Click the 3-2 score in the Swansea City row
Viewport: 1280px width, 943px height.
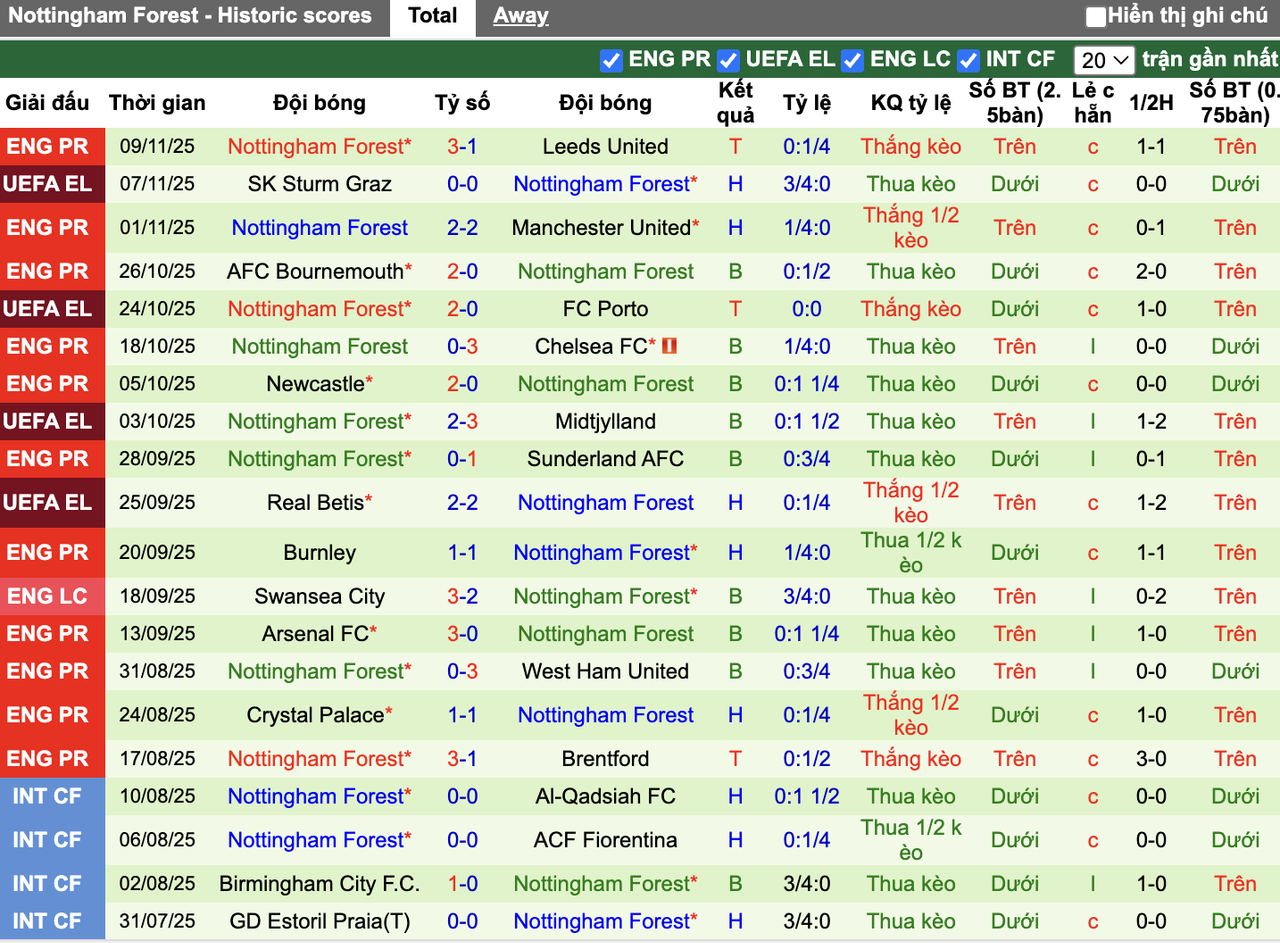(x=462, y=597)
